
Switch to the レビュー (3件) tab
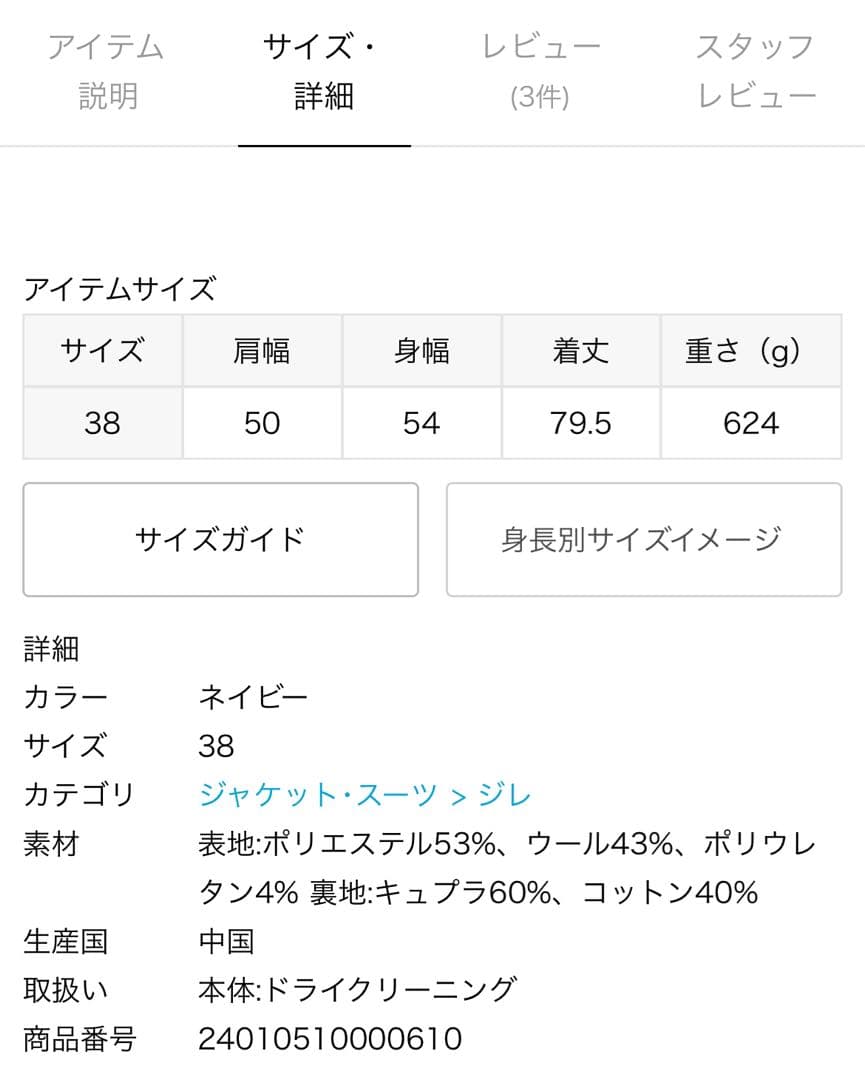541,72
